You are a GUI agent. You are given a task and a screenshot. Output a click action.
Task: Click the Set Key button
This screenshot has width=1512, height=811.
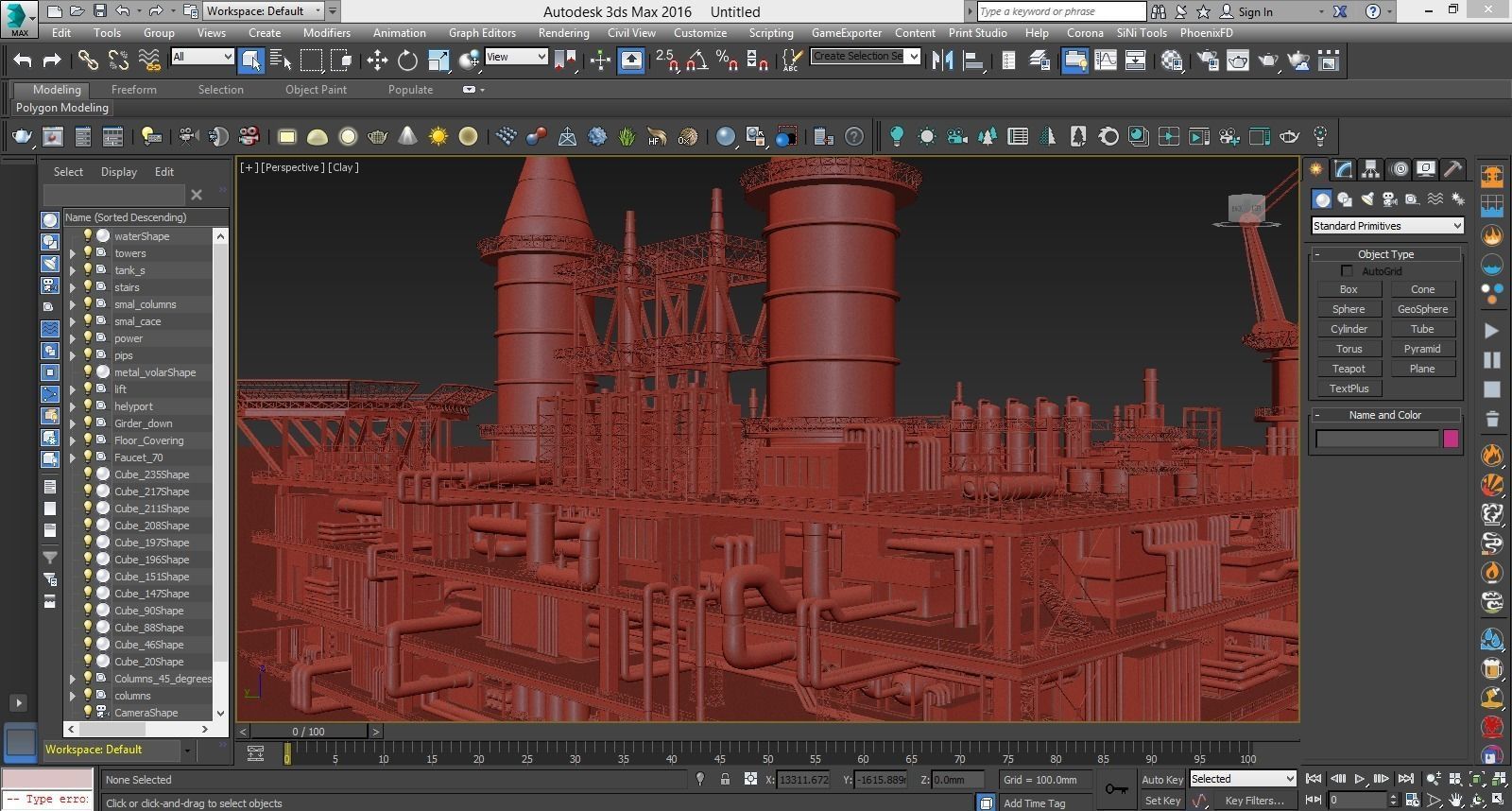[1162, 801]
